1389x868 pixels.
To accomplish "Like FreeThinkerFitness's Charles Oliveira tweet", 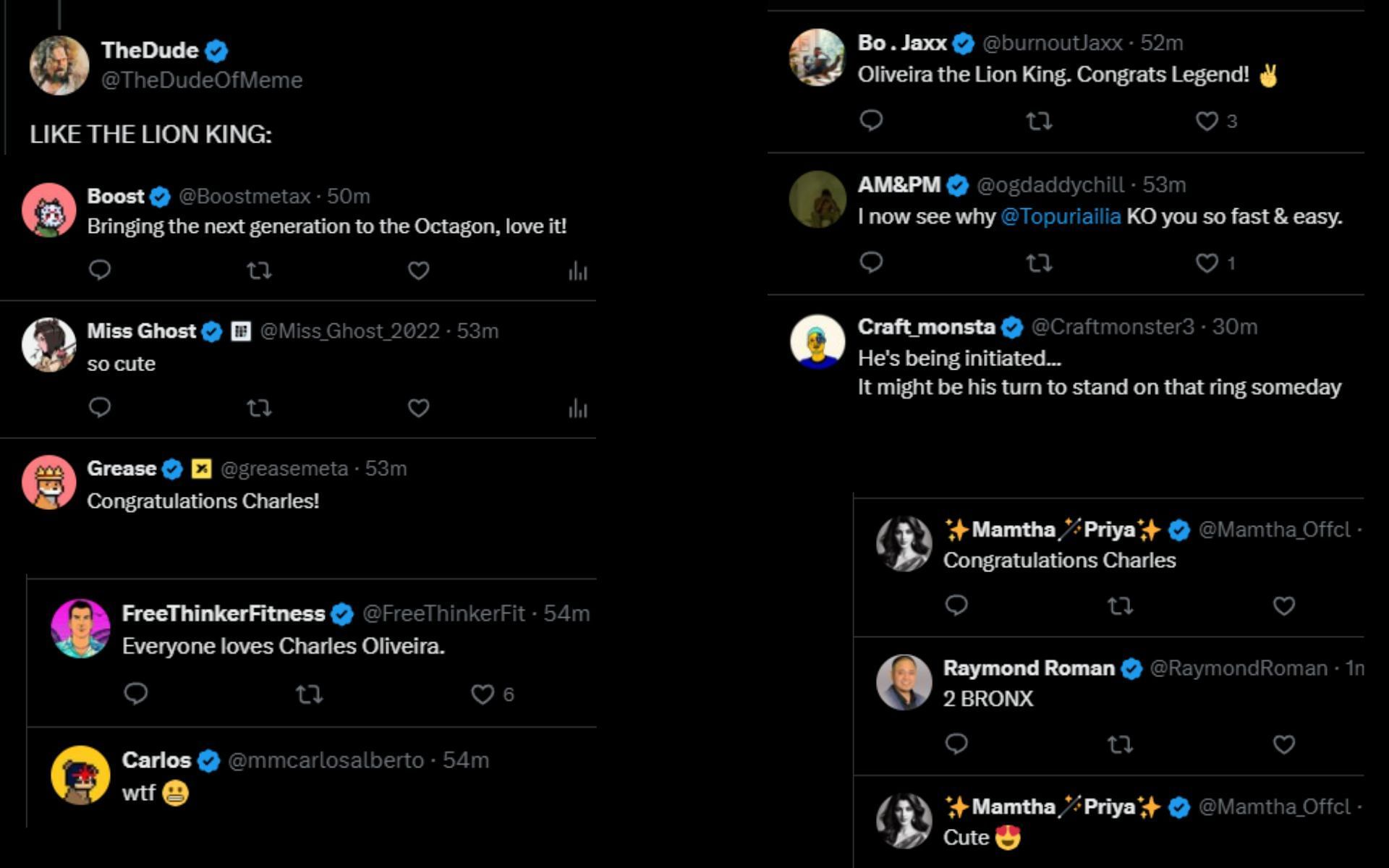I will 483,694.
